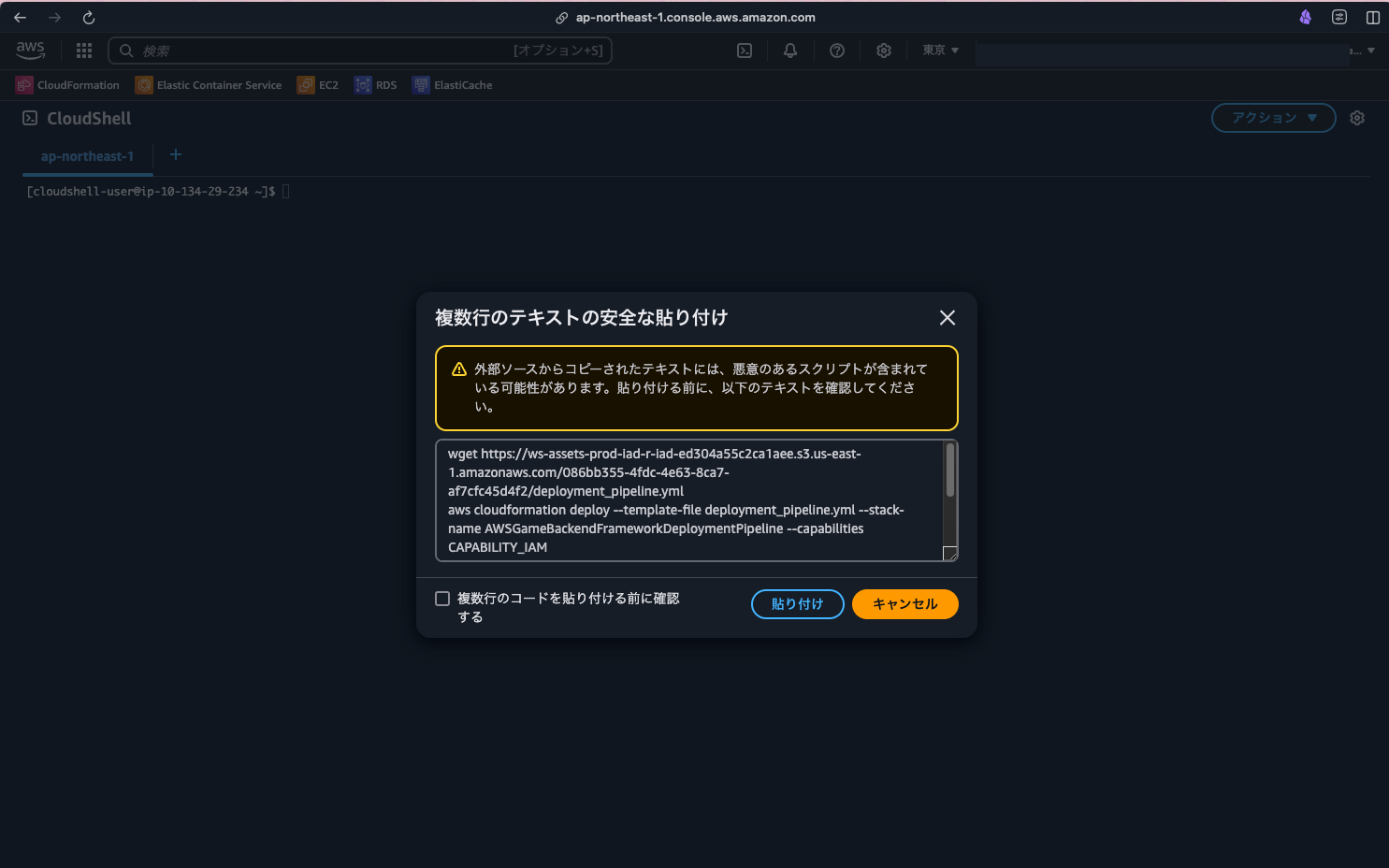Click browser forward arrow
The width and height of the screenshot is (1389, 868).
(54, 18)
